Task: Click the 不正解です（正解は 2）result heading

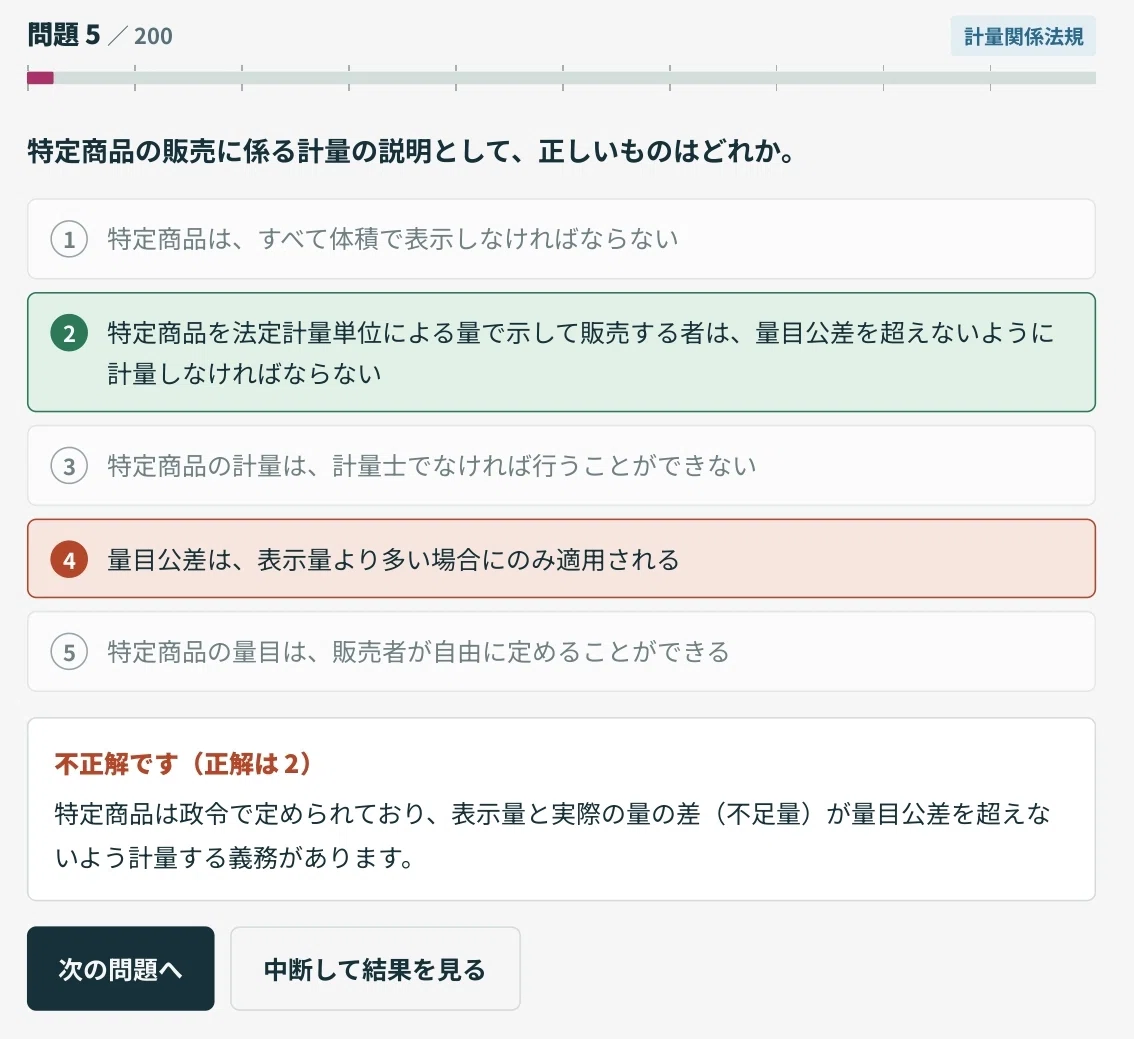Action: coord(183,764)
